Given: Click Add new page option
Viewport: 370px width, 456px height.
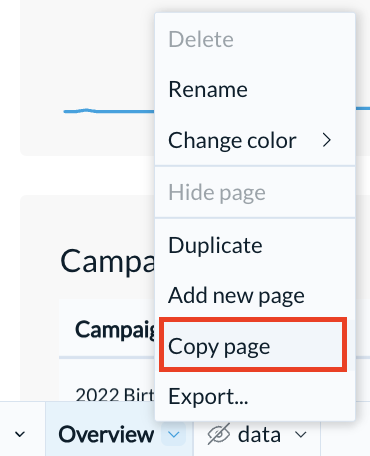Looking at the screenshot, I should pos(255,295).
